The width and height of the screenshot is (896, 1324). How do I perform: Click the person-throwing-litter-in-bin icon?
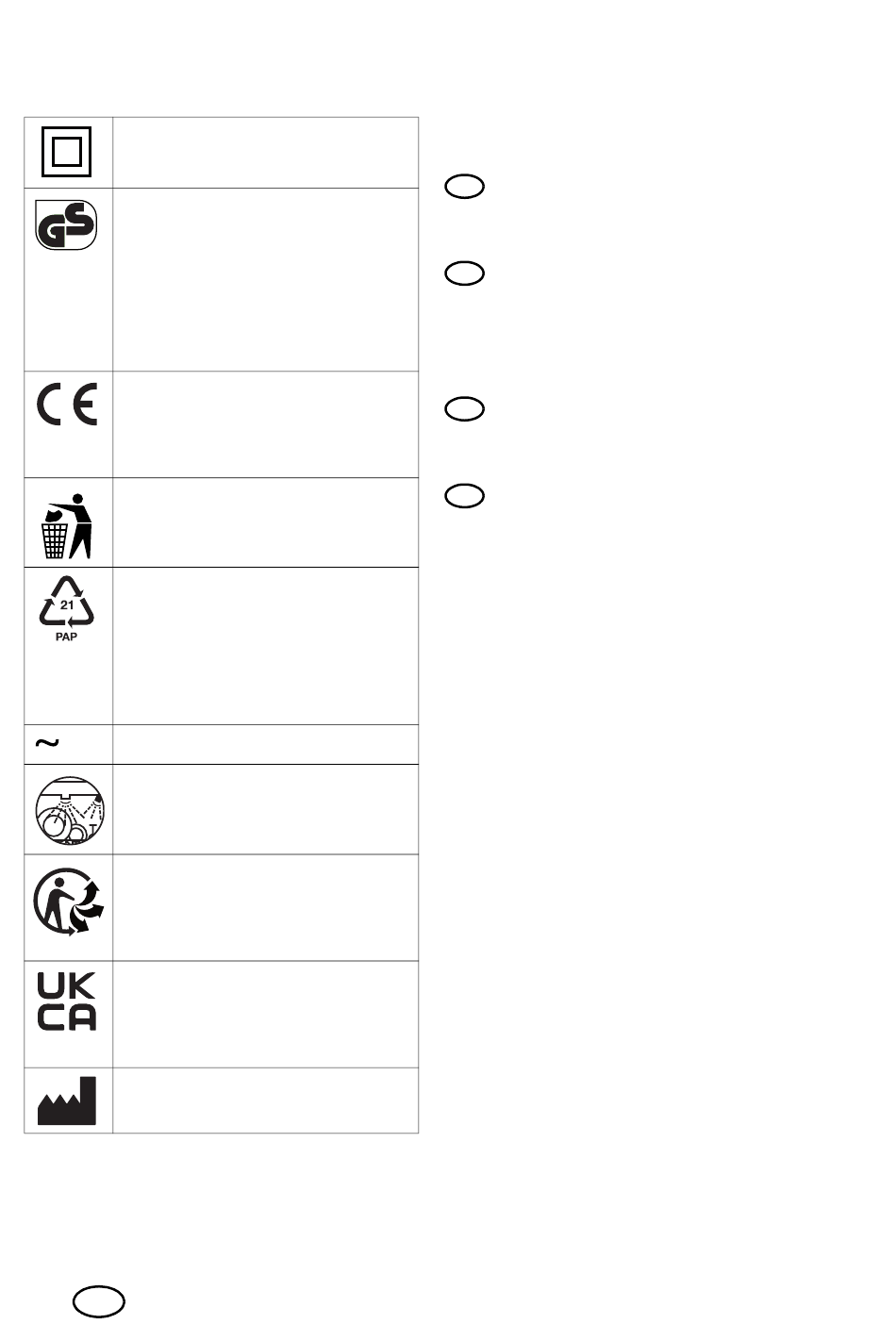(67, 525)
